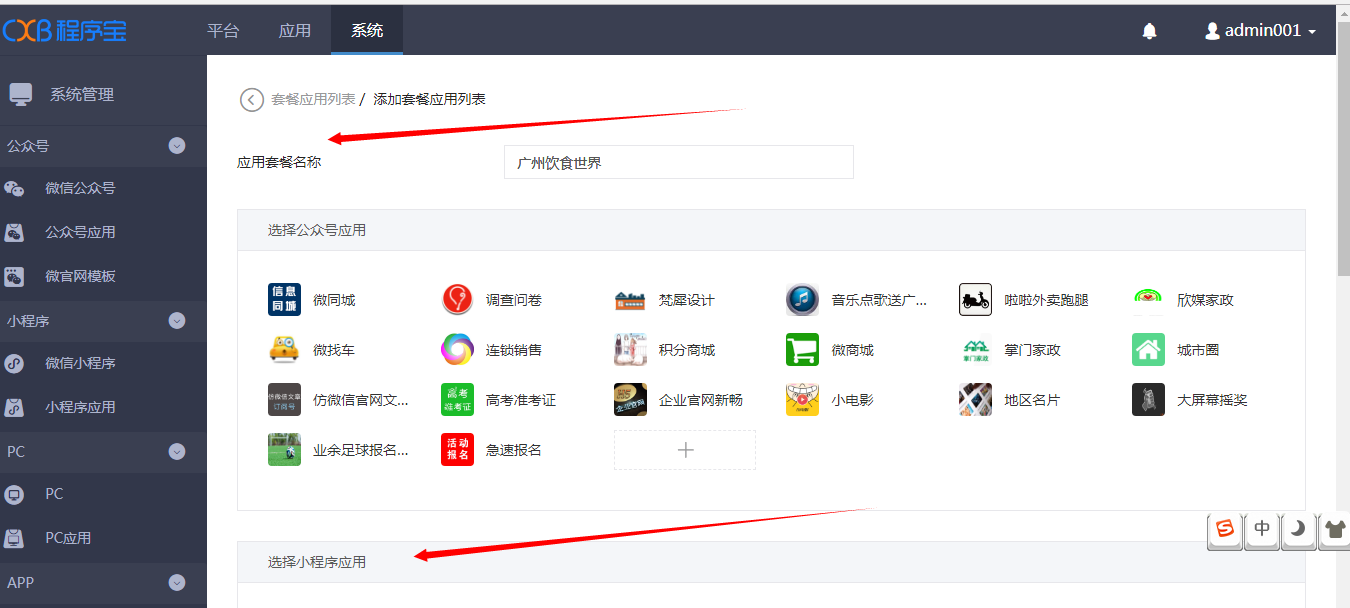Select the 城市圈 house icon

coord(1148,350)
